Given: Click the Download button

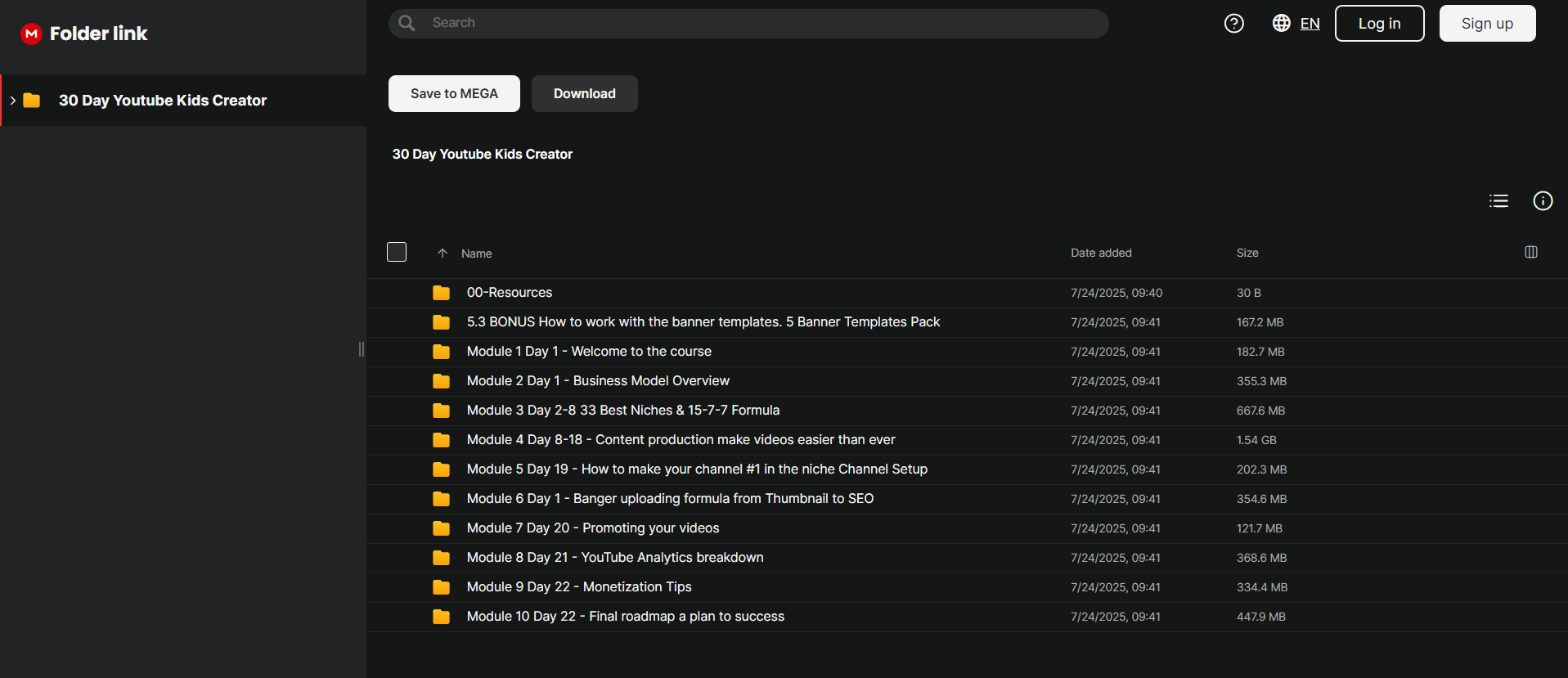Looking at the screenshot, I should 585,93.
